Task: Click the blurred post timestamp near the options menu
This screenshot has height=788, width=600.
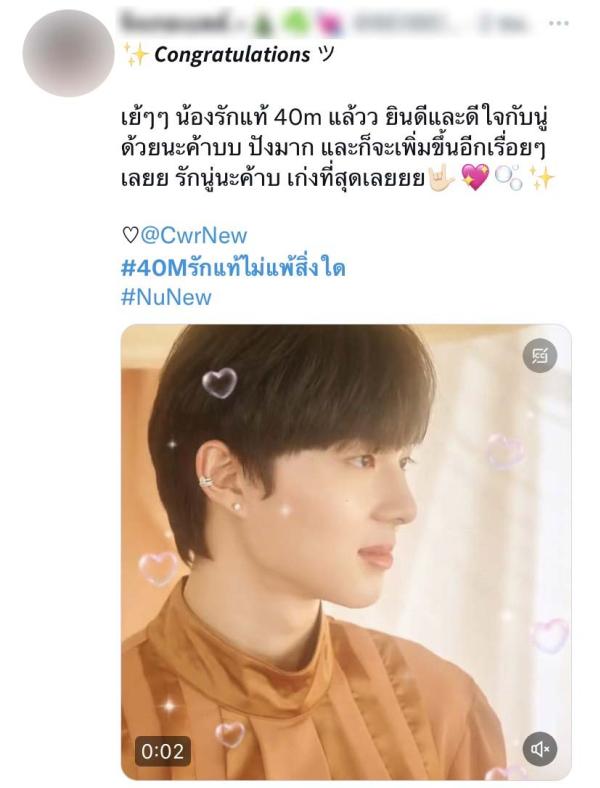Action: click(x=503, y=23)
